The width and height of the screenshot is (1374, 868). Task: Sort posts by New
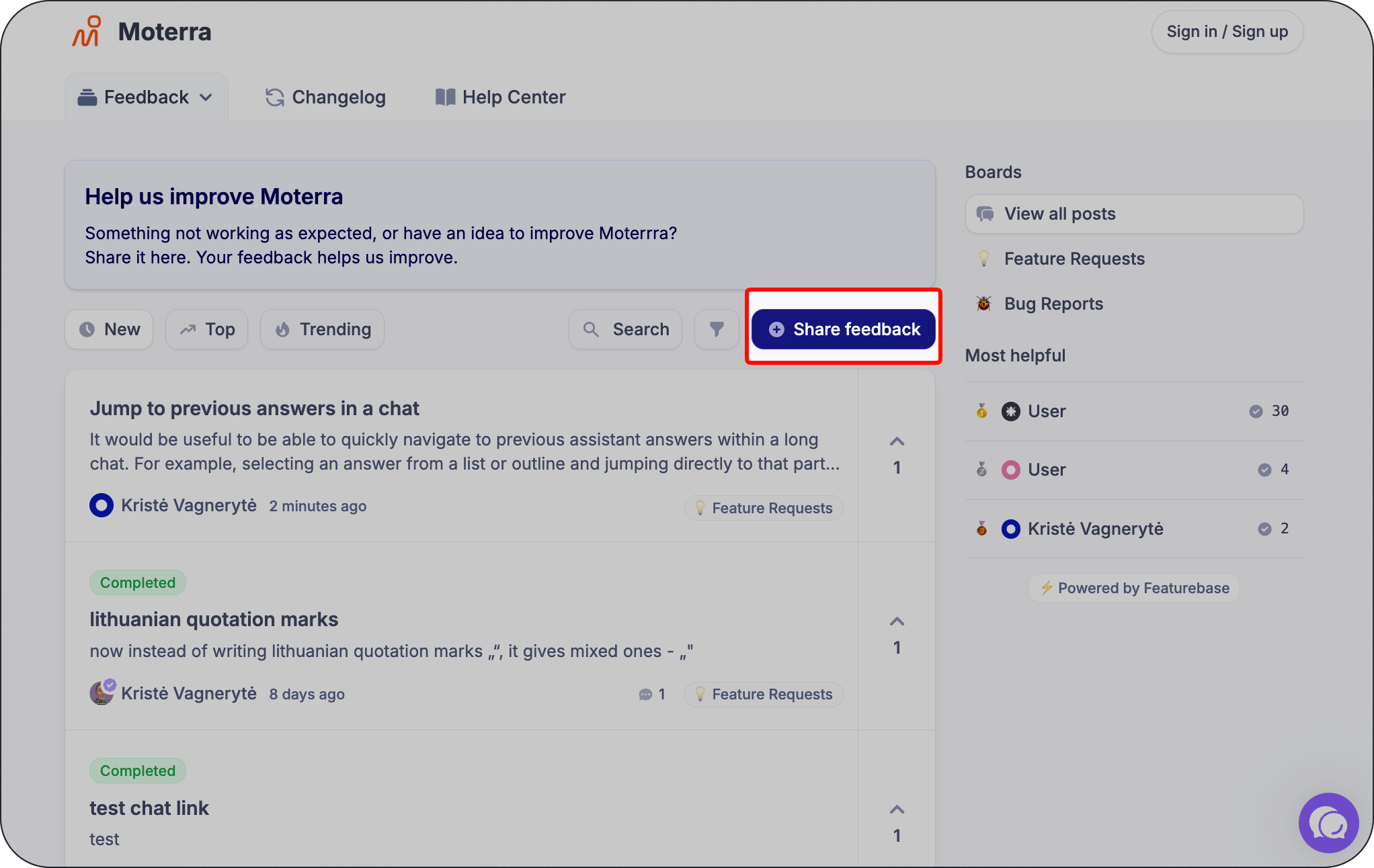[x=110, y=329]
